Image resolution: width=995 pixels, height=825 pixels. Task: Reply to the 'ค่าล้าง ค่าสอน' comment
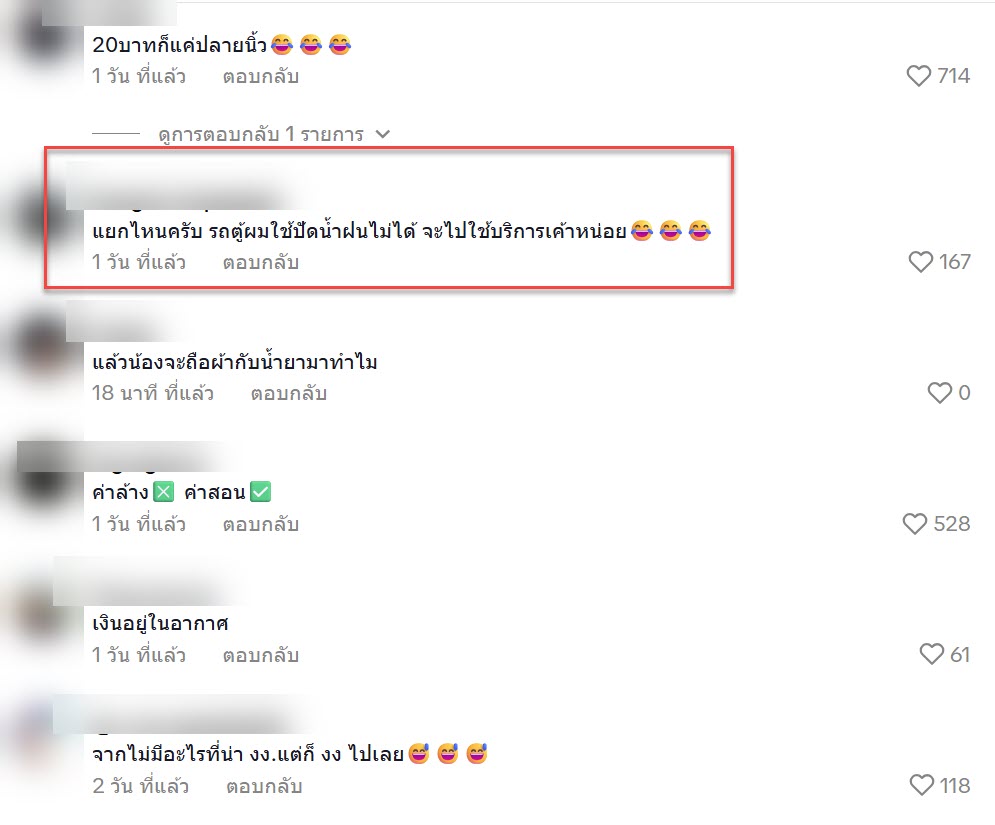(x=261, y=525)
